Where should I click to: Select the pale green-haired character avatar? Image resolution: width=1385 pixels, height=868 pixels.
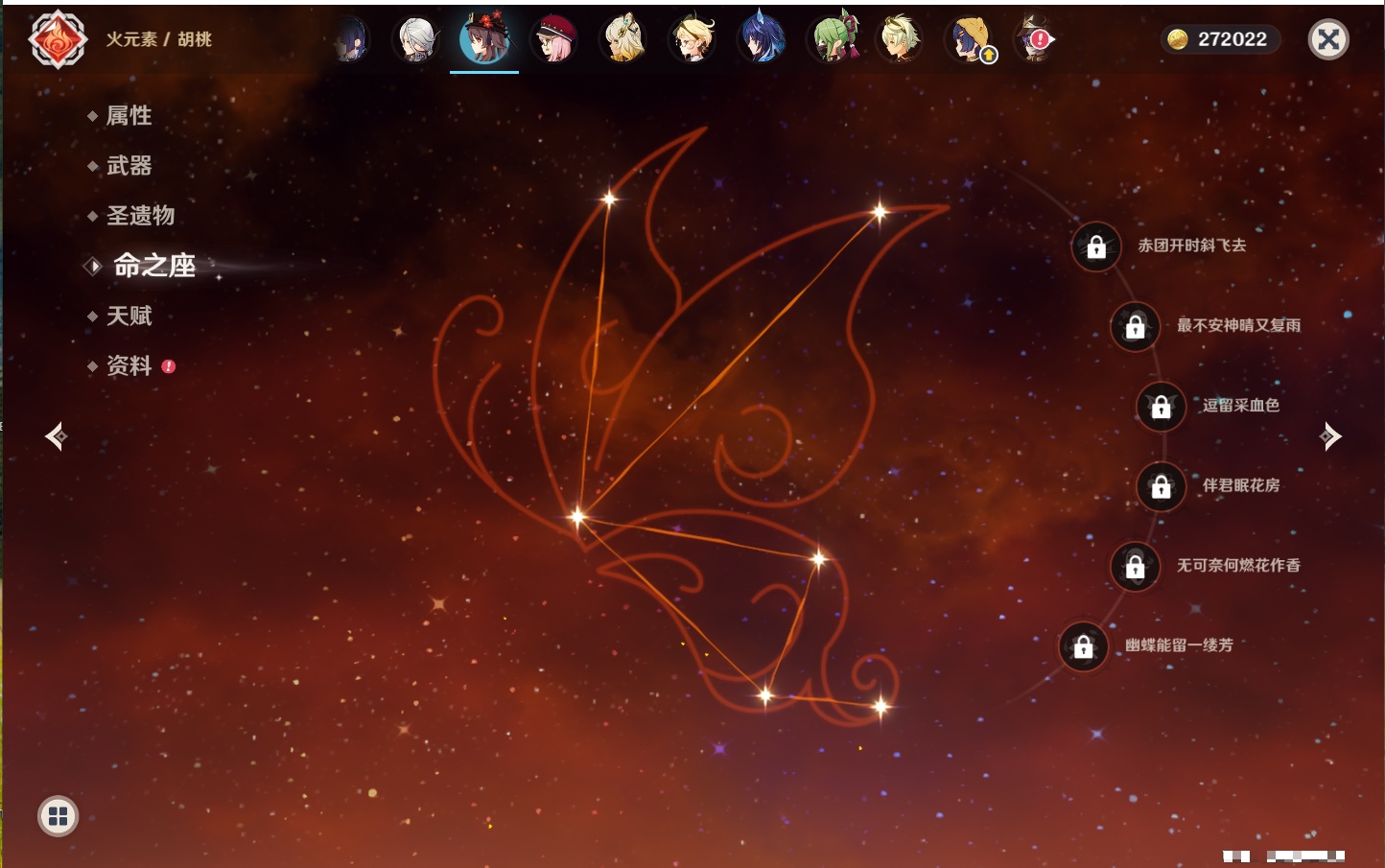tap(900, 40)
